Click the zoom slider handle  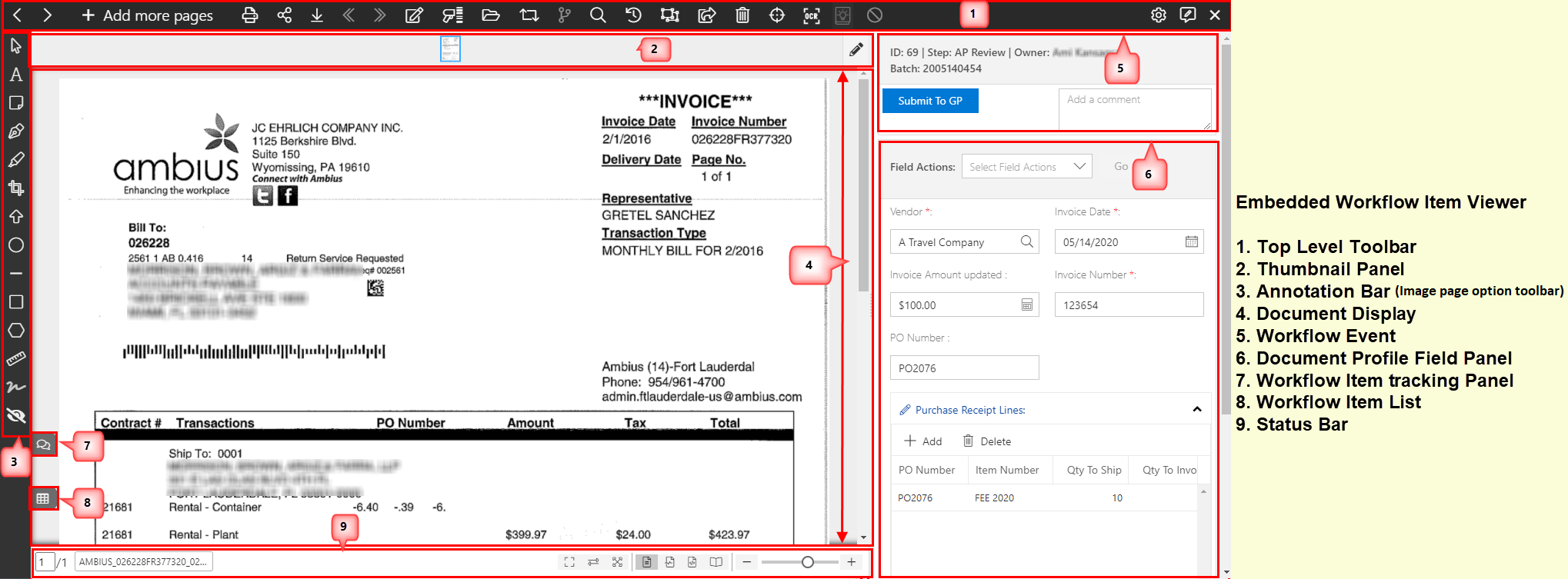click(807, 562)
